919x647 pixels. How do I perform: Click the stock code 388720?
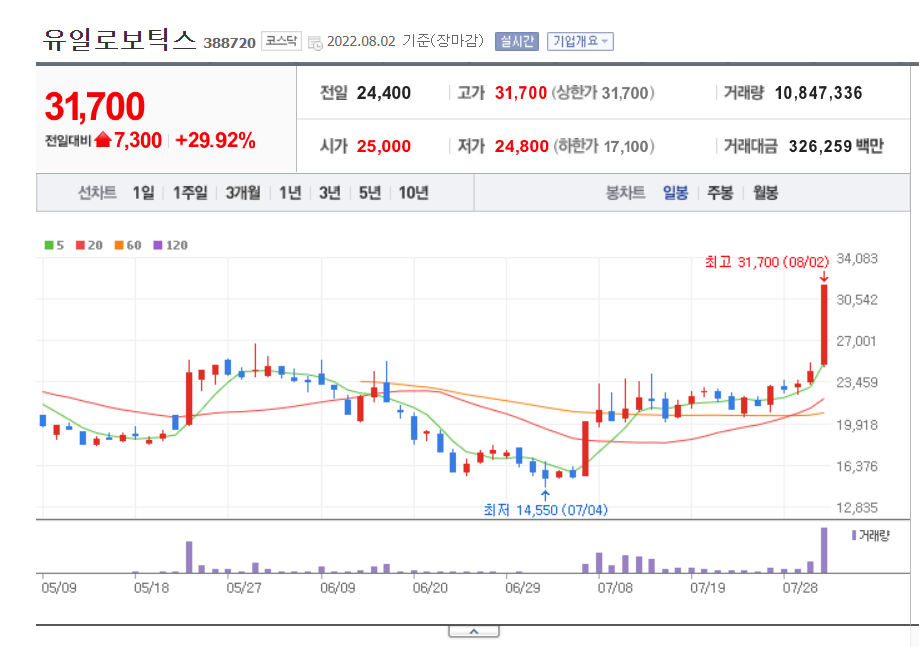tap(229, 43)
